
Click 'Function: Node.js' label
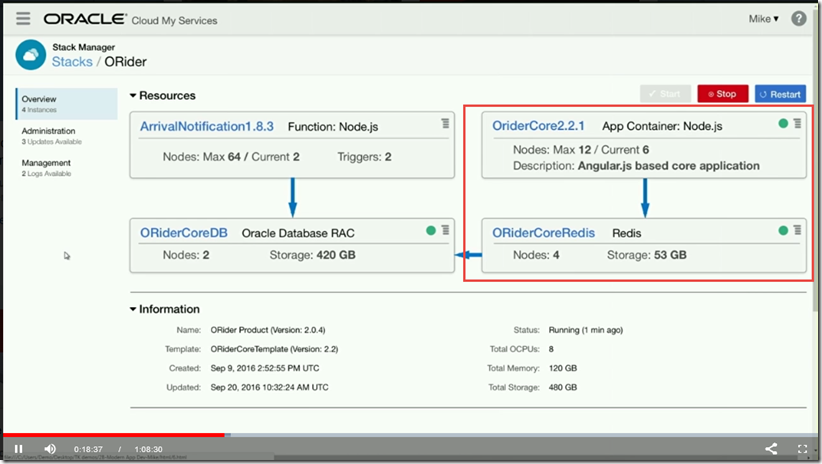coord(333,127)
